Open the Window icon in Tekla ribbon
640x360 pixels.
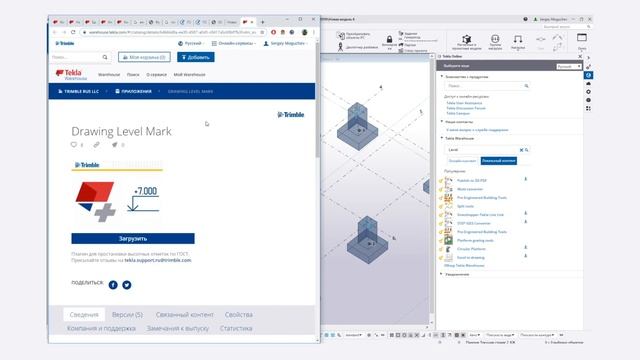pos(582,38)
